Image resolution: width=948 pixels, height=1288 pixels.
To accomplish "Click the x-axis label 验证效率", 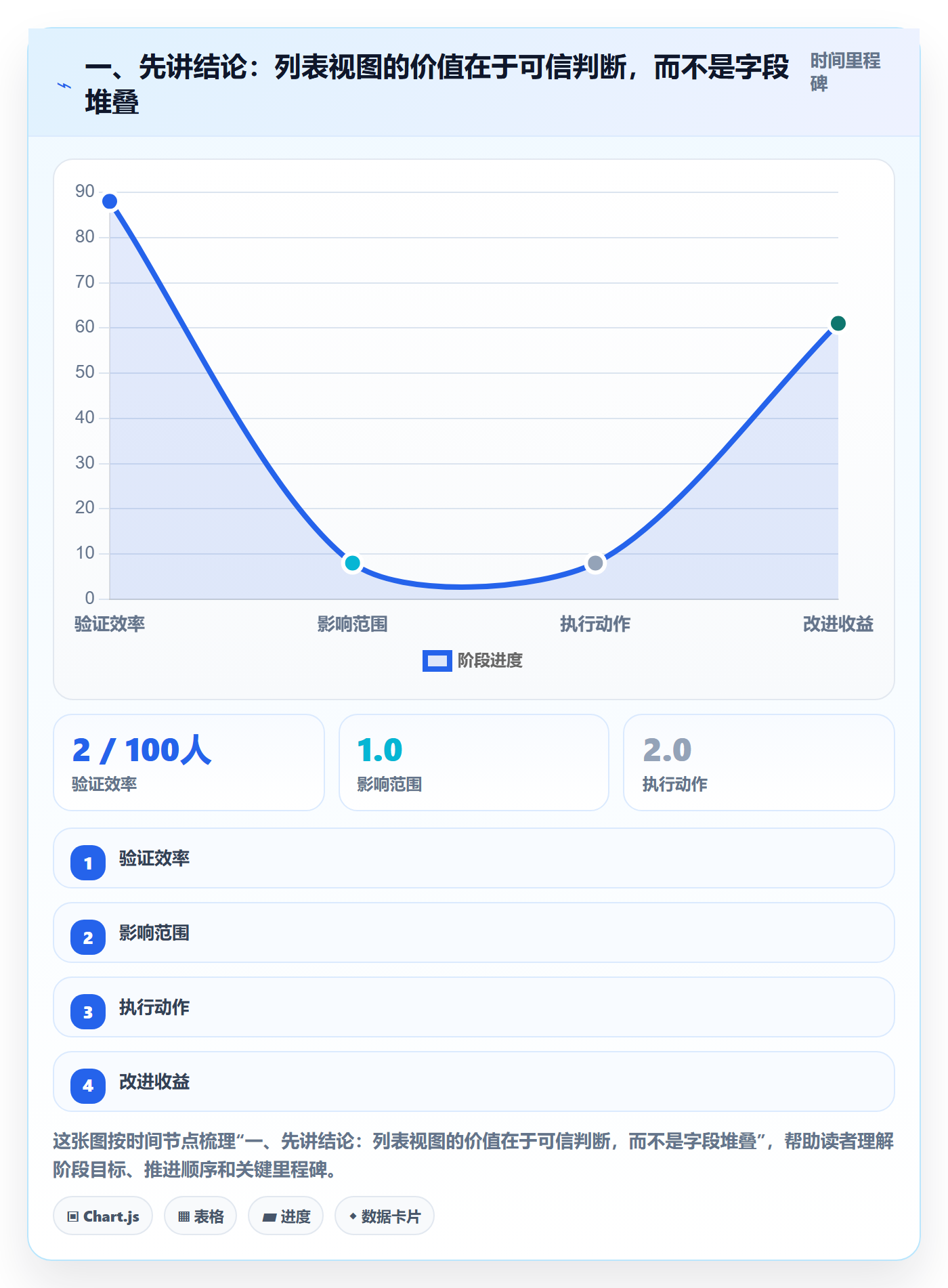I will [110, 624].
